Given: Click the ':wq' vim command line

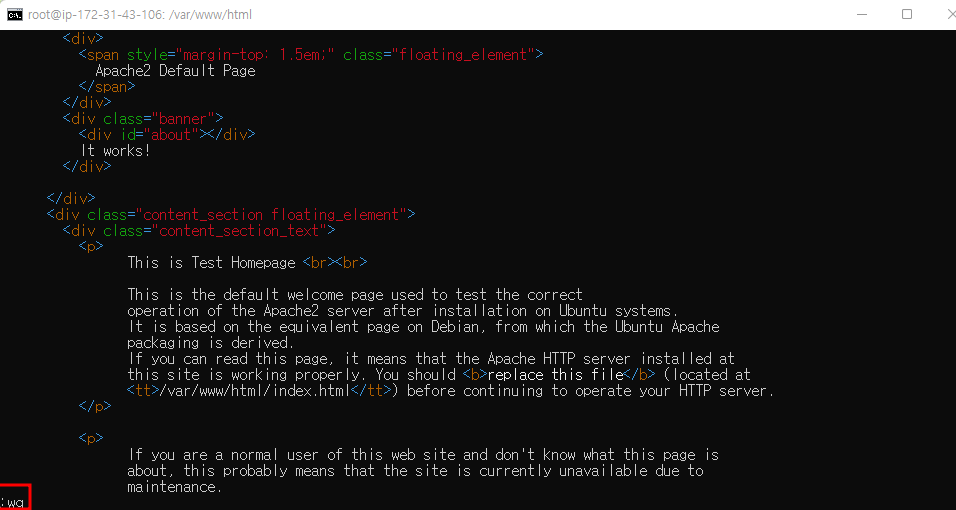Looking at the screenshot, I should tap(12, 503).
